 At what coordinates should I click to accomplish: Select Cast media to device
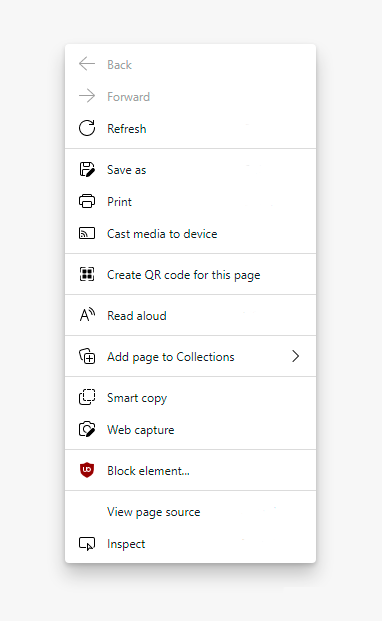[x=190, y=234]
